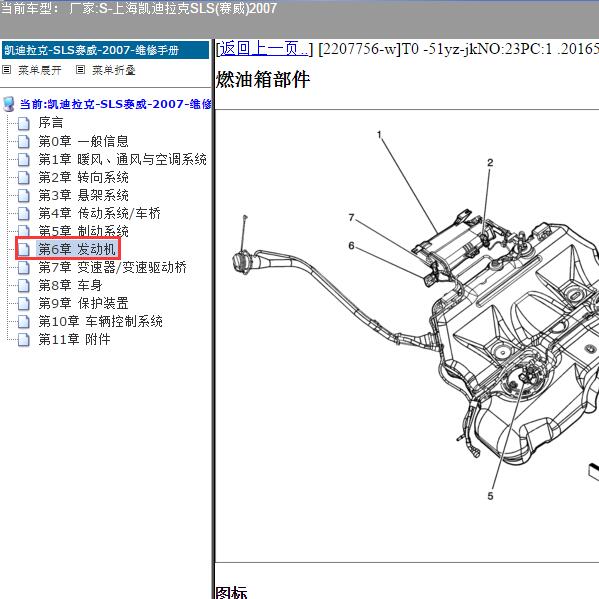Open 第9章 保护装置 chapter
This screenshot has width=599, height=599.
click(x=83, y=303)
